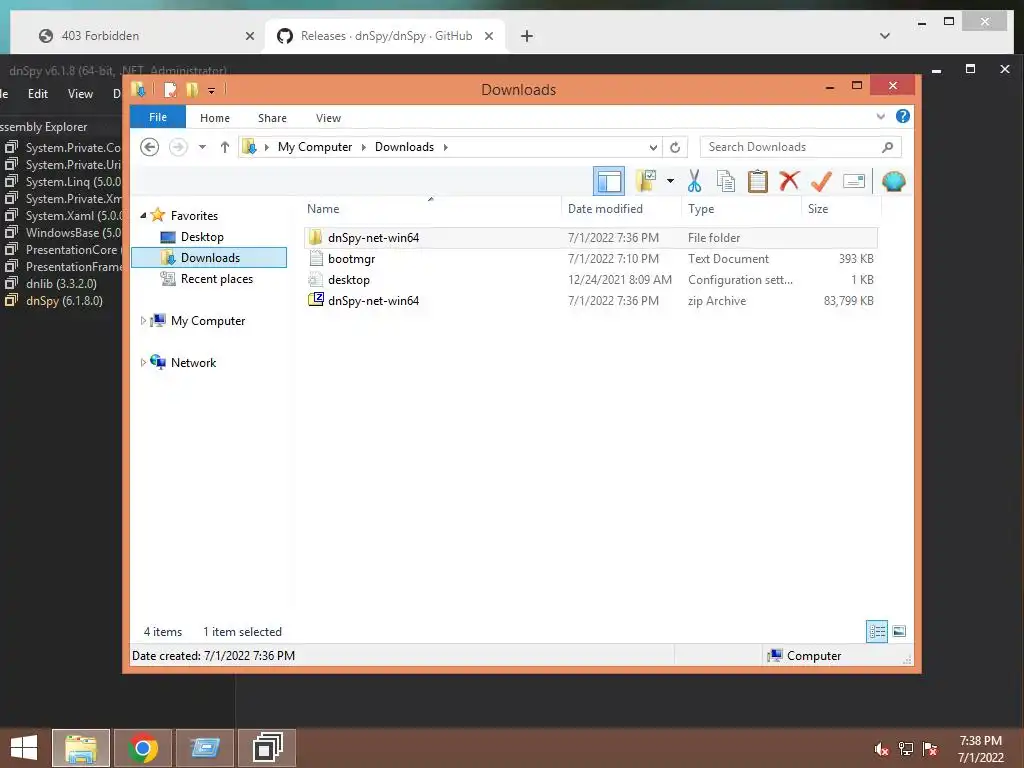Select dnSpy (6.1.8.0) assembly in dnSpy
Image resolution: width=1024 pixels, height=768 pixels.
[64, 300]
